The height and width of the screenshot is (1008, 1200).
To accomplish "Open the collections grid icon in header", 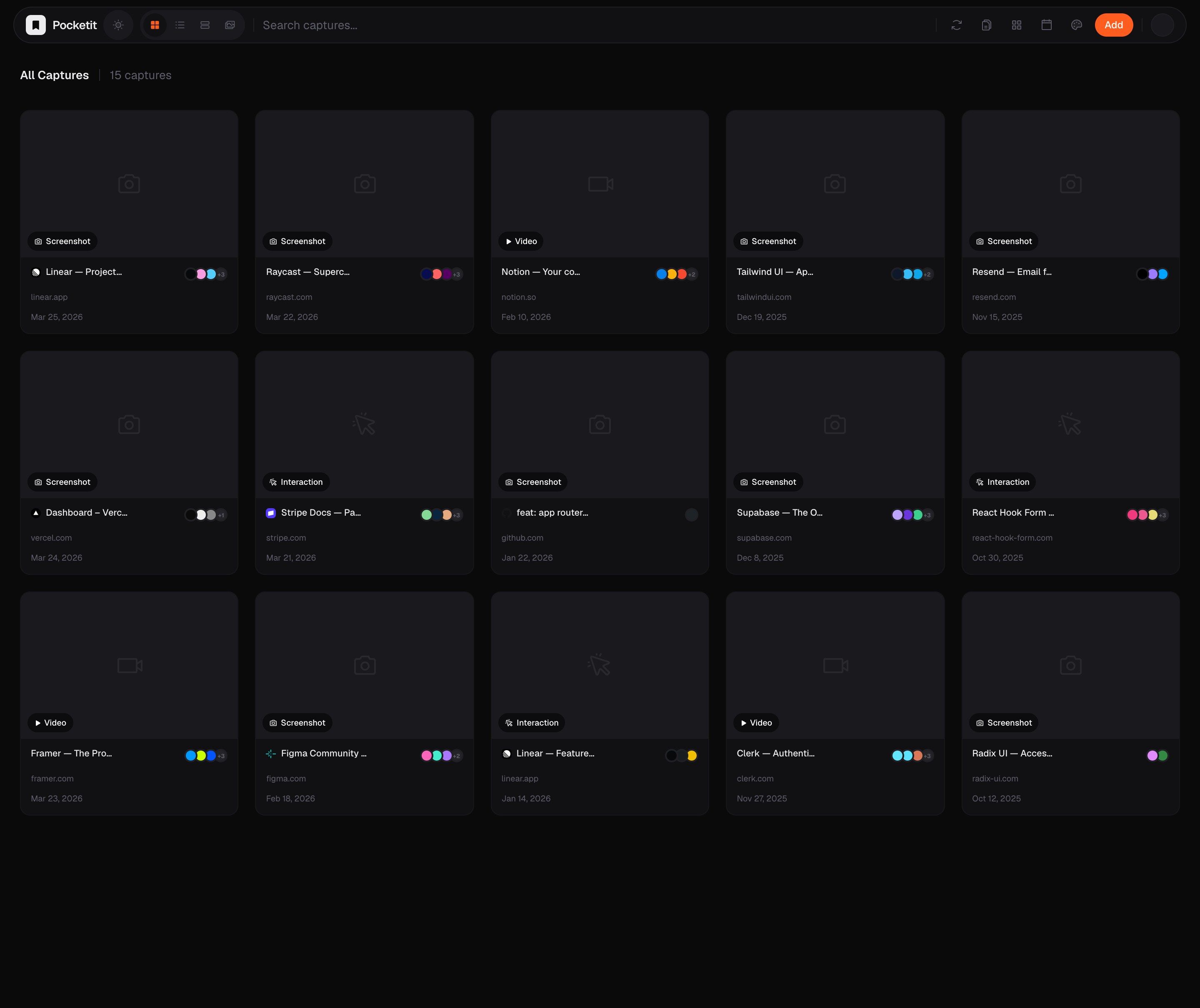I will 1017,25.
